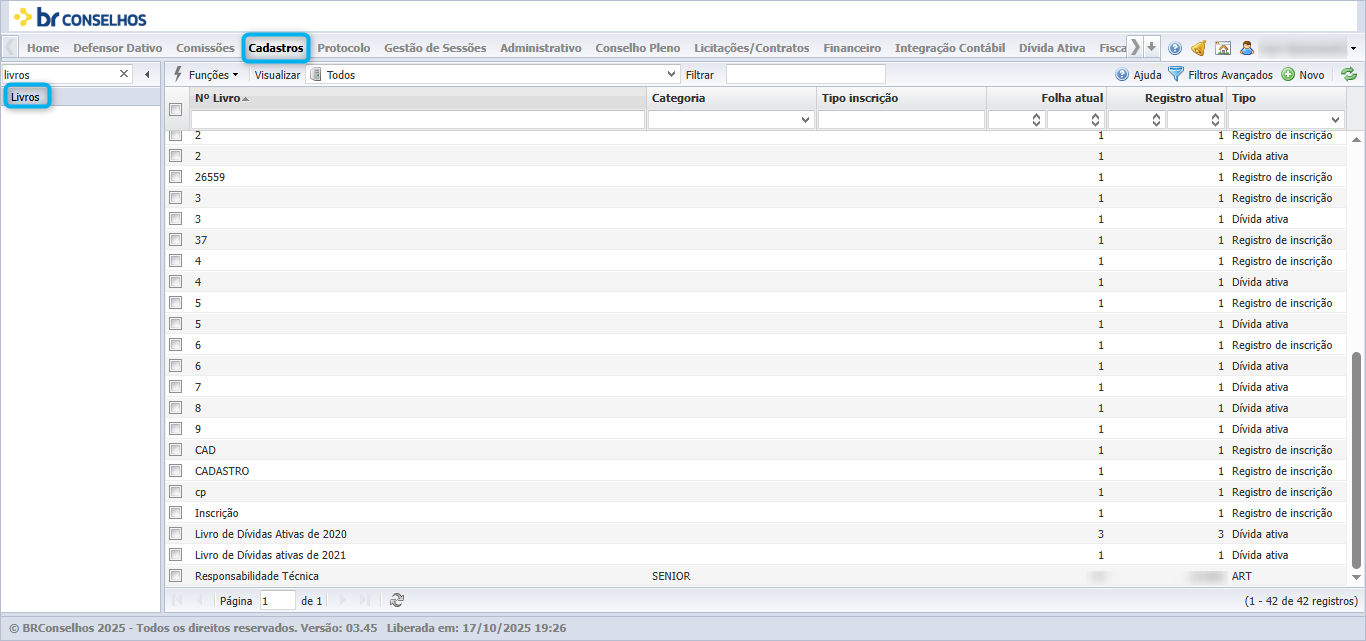The image size is (1366, 641).
Task: Check the box for row 26559
Action: (176, 177)
